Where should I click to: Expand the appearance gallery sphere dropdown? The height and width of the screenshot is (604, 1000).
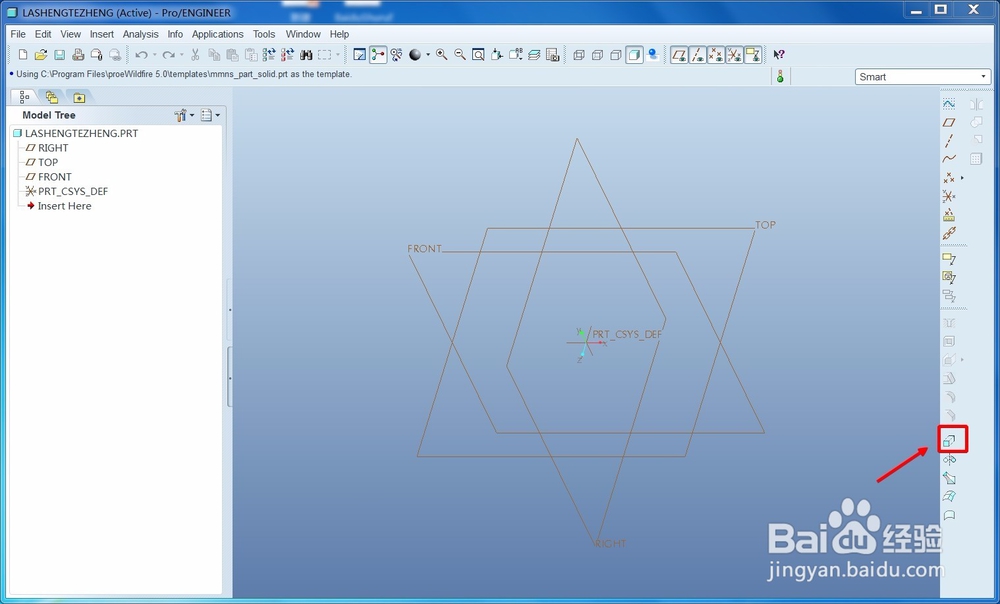coord(428,55)
